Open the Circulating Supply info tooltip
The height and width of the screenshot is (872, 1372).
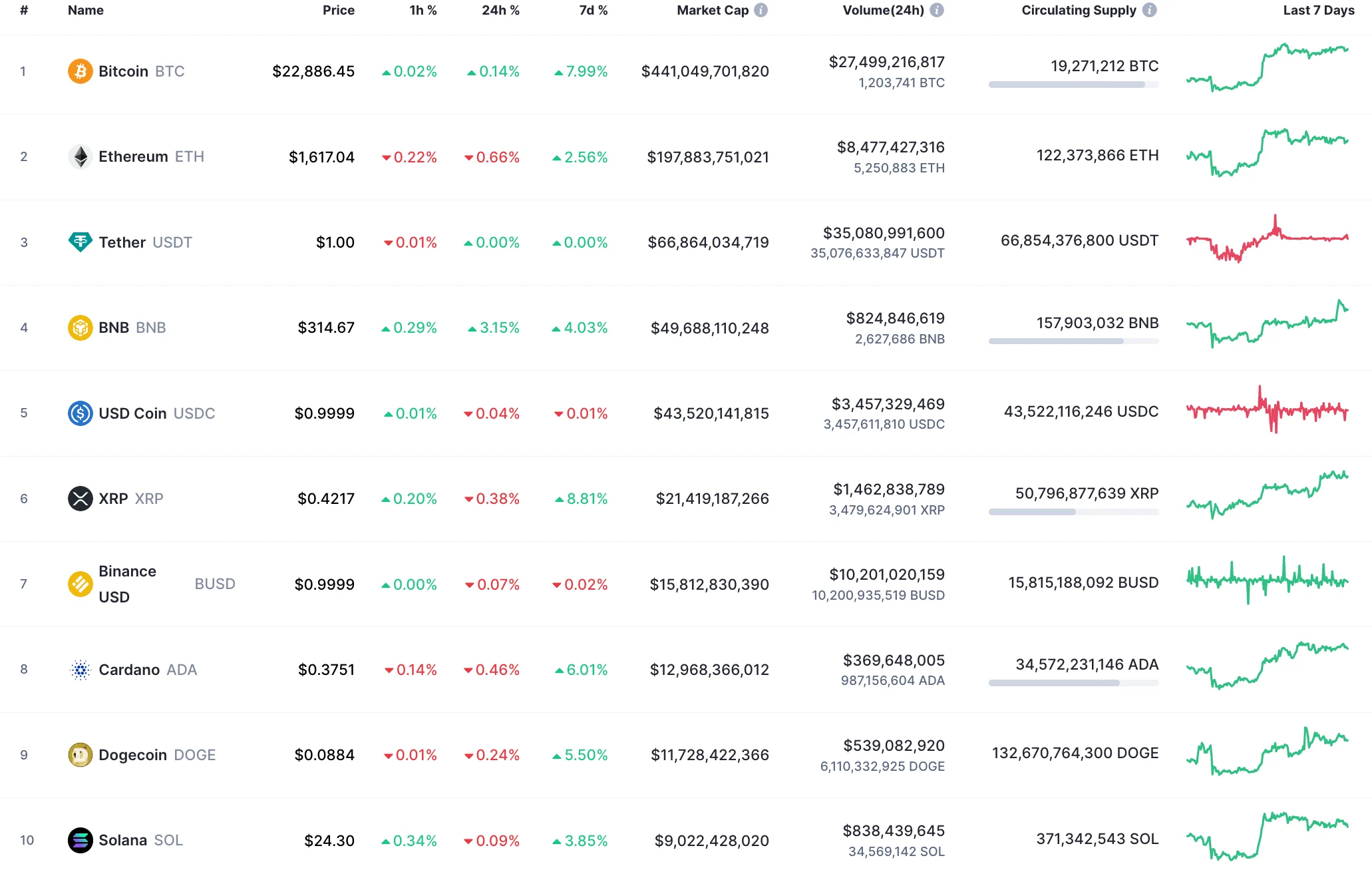click(1150, 10)
